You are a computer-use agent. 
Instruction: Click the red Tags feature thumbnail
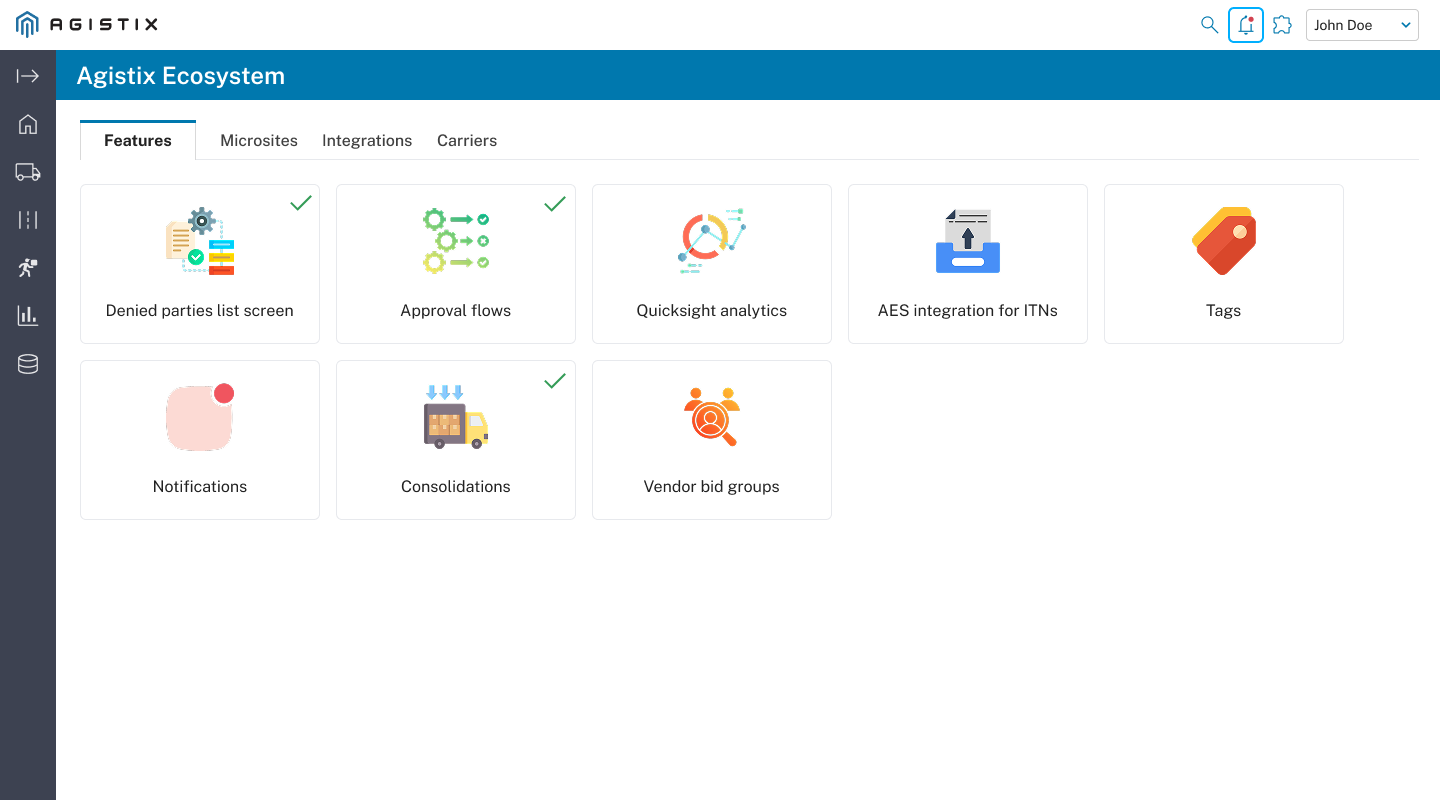(1224, 241)
